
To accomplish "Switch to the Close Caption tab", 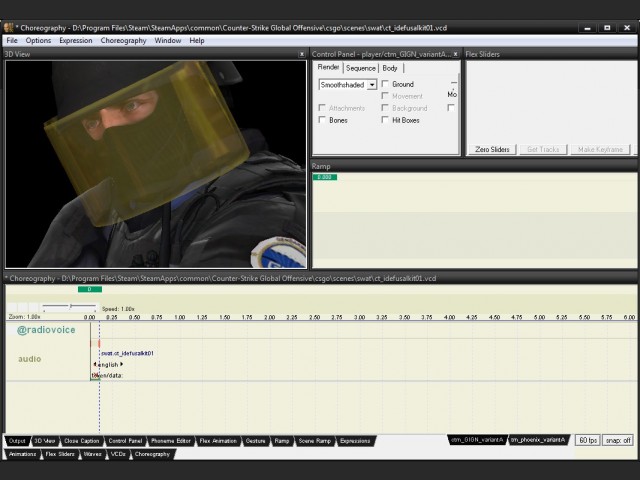I will (82, 441).
